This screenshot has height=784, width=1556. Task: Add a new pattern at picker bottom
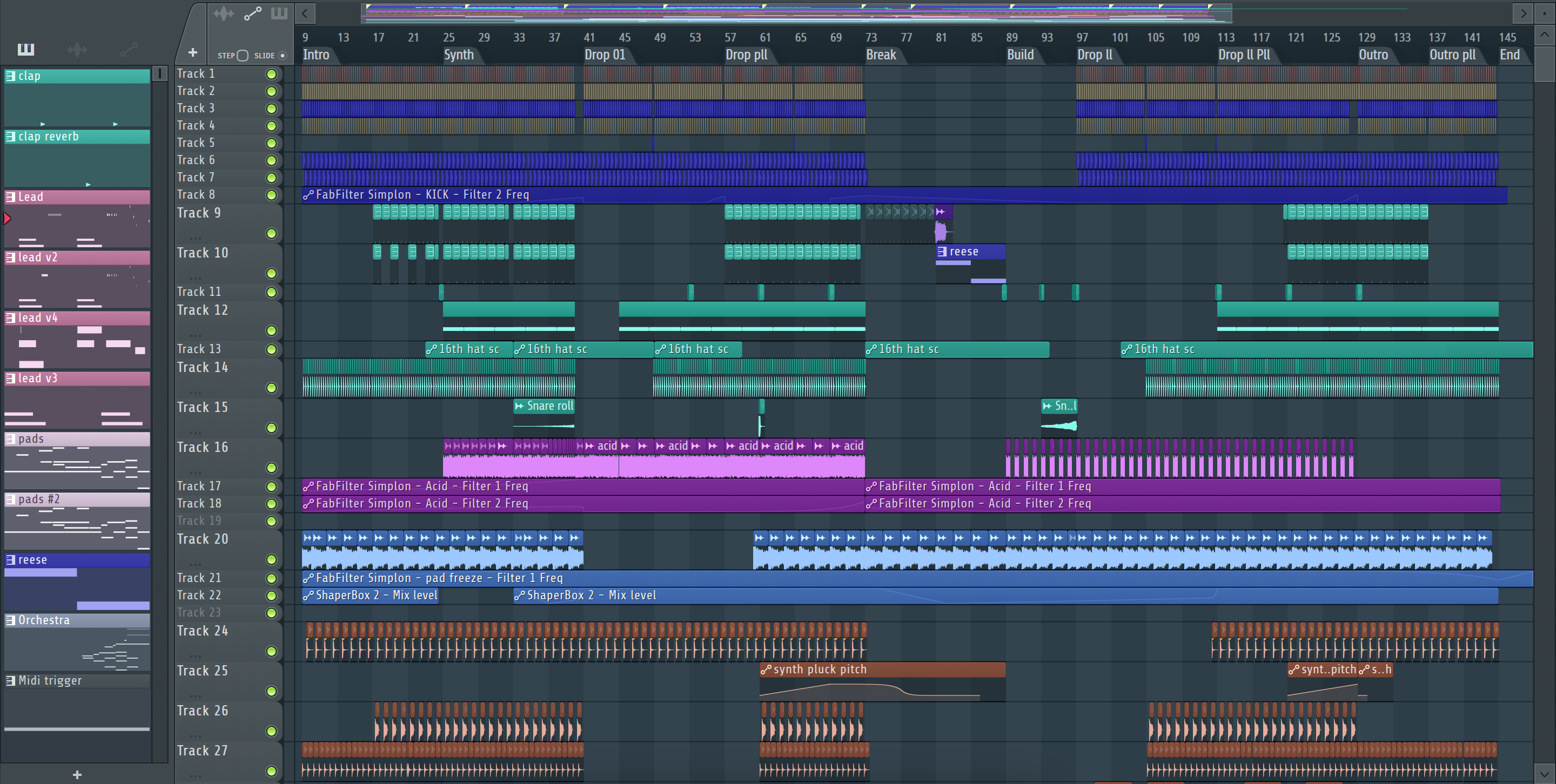pyautogui.click(x=77, y=774)
